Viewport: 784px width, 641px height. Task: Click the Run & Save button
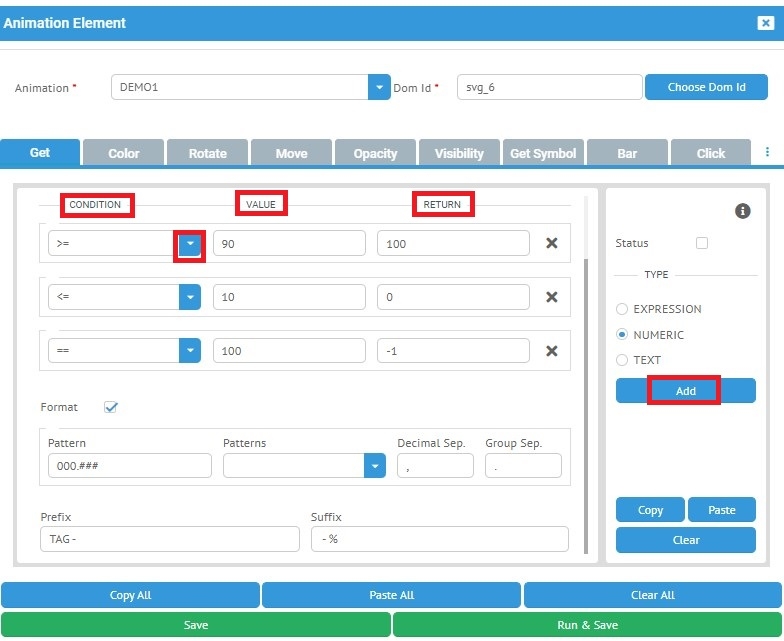click(587, 625)
